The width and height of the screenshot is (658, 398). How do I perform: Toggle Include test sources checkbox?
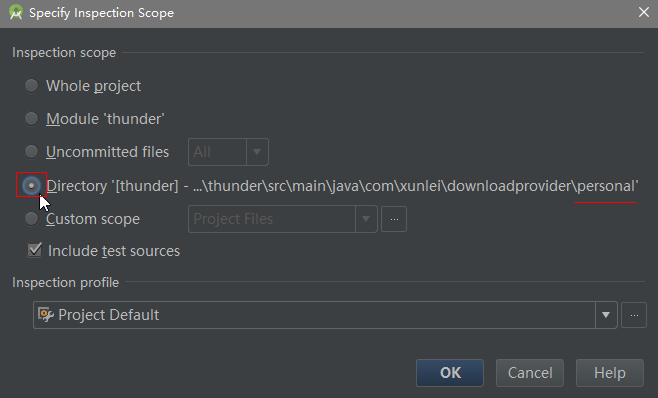(34, 250)
